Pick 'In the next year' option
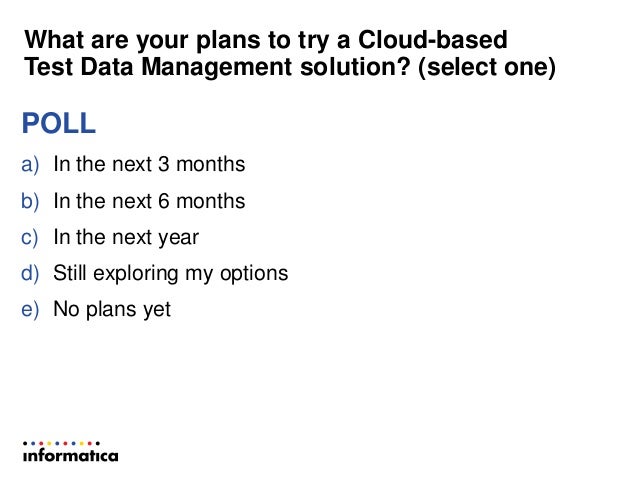Viewport: 638px width, 479px height. [x=126, y=237]
